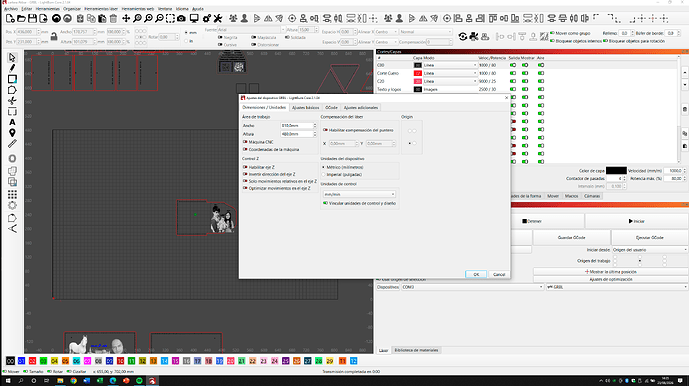Toggle Mostrar switch for Corte Cuero layer

pyautogui.click(x=525, y=73)
